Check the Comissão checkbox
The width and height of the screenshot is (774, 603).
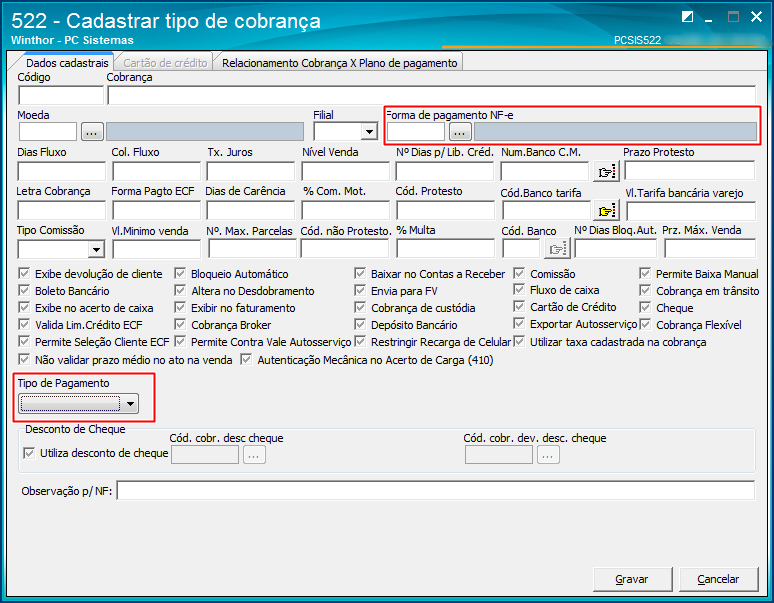pyautogui.click(x=519, y=273)
